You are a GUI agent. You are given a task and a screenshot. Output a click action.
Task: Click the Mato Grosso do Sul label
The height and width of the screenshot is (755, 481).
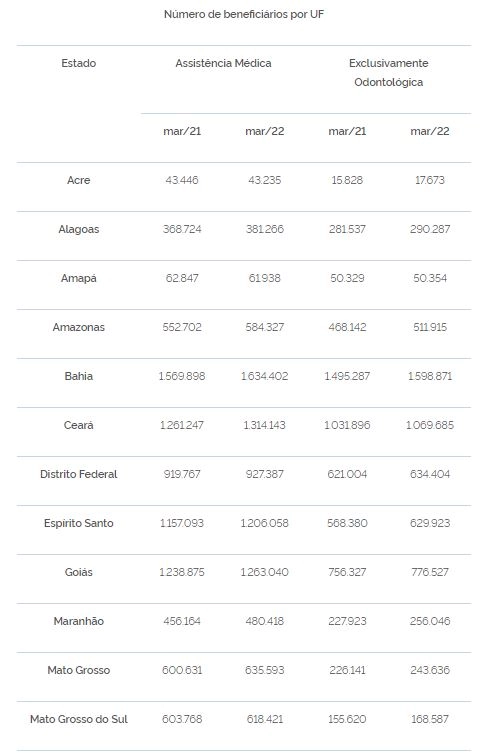point(78,719)
